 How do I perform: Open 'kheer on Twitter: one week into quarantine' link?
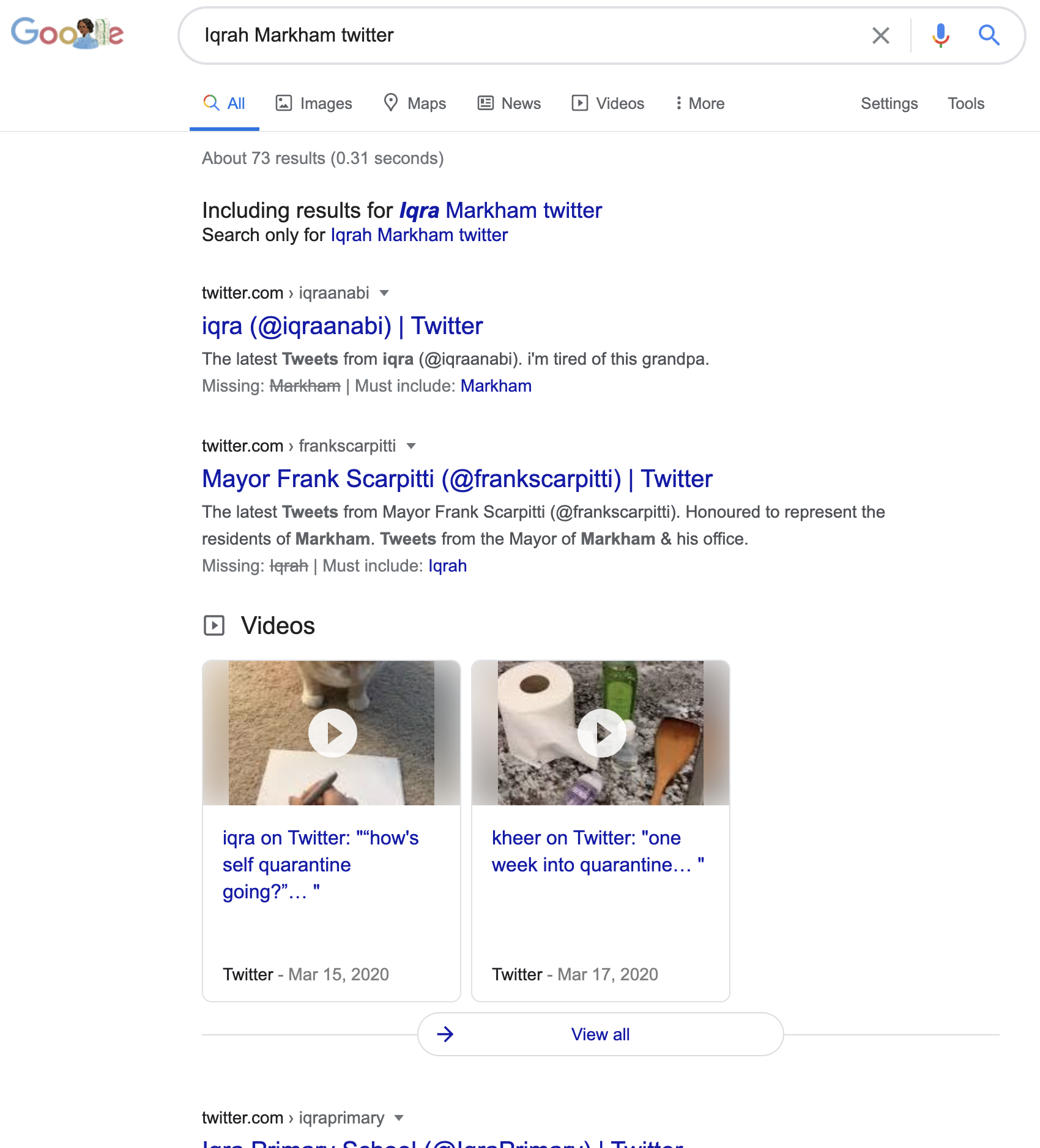click(598, 851)
